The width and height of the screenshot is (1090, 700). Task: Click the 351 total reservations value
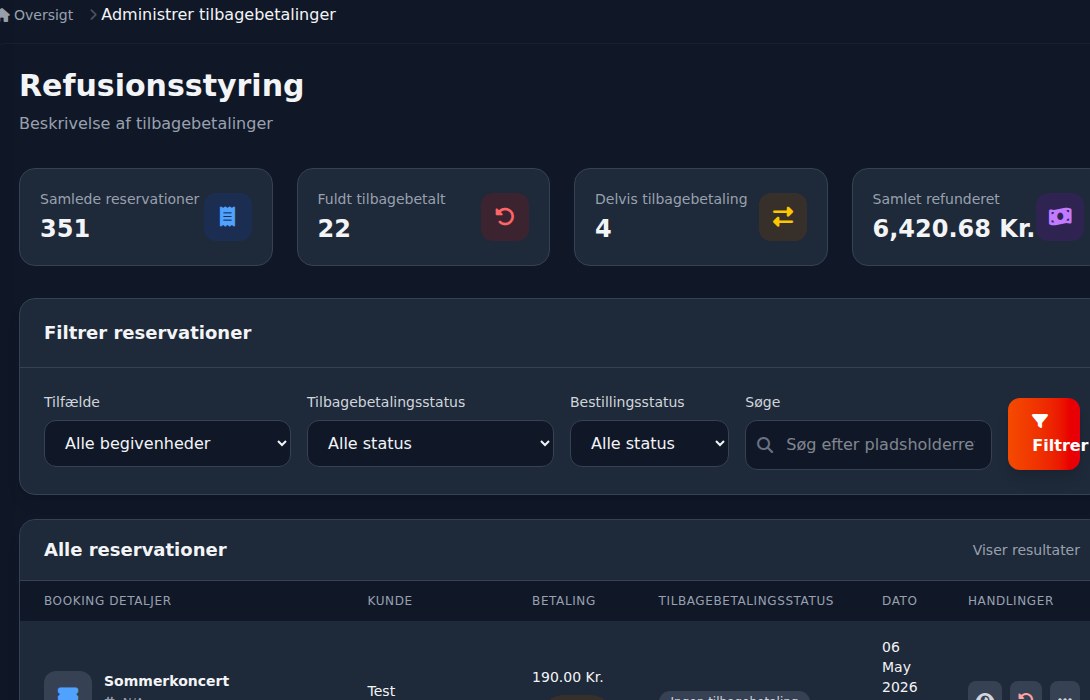pyautogui.click(x=65, y=228)
